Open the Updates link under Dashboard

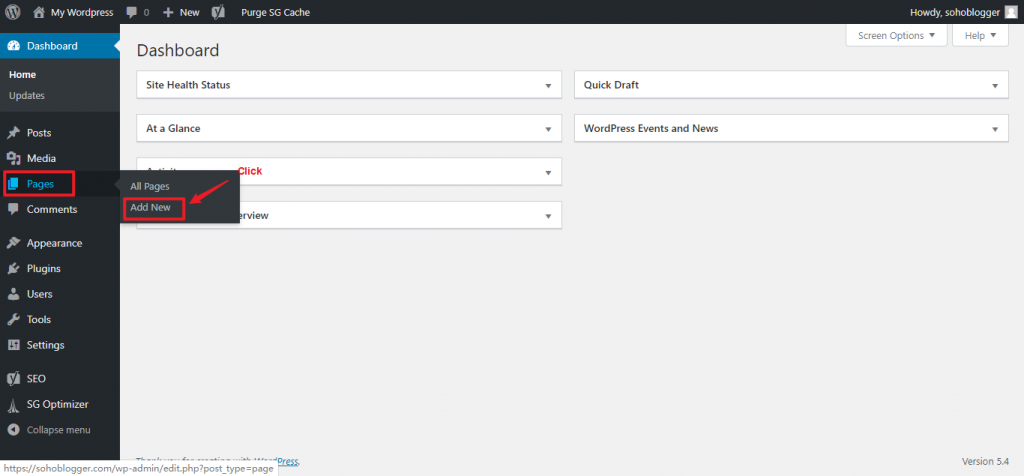[27, 96]
